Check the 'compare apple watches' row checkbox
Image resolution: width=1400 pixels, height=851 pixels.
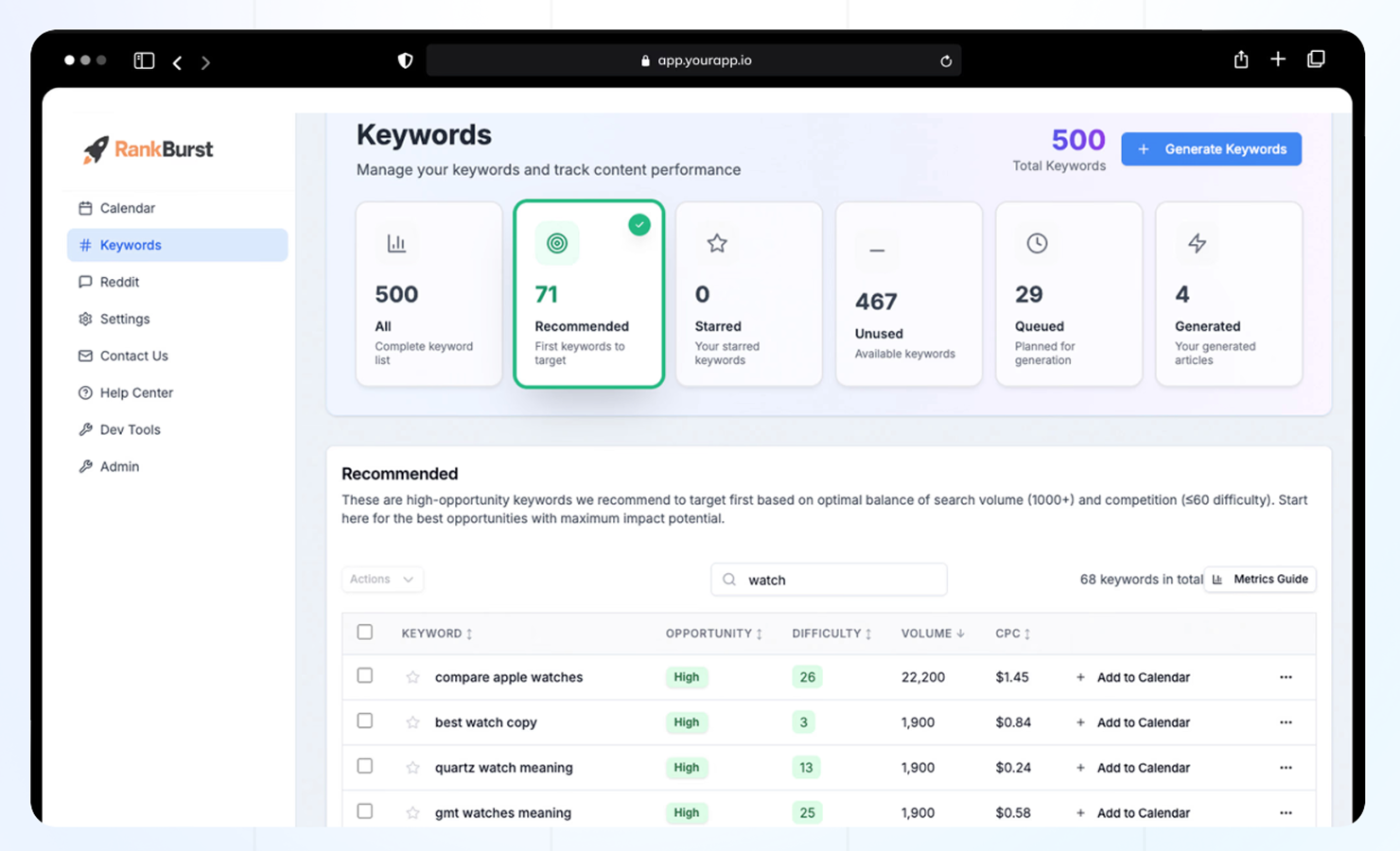365,676
